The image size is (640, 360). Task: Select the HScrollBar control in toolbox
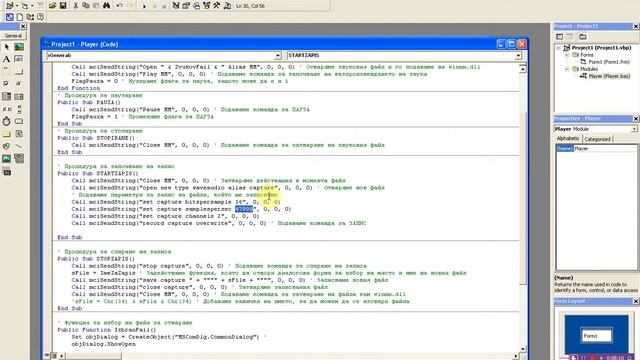(7, 109)
